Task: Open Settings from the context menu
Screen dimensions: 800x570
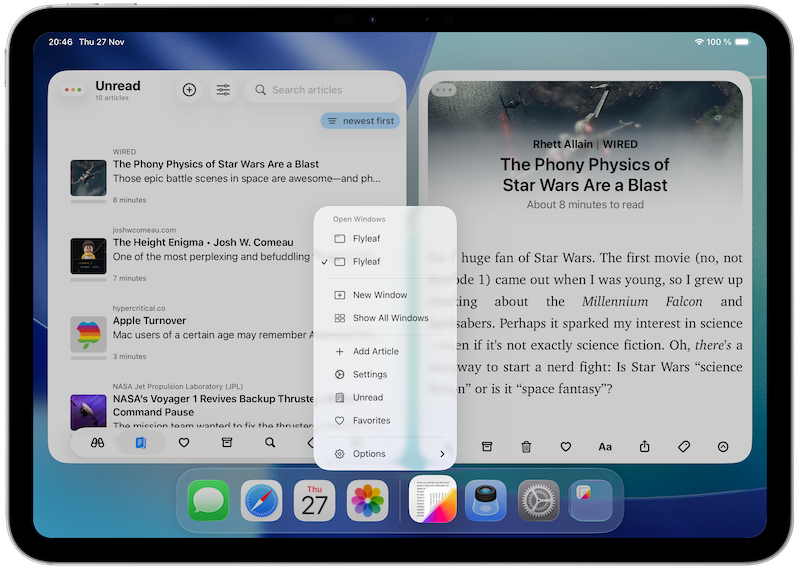Action: point(370,375)
